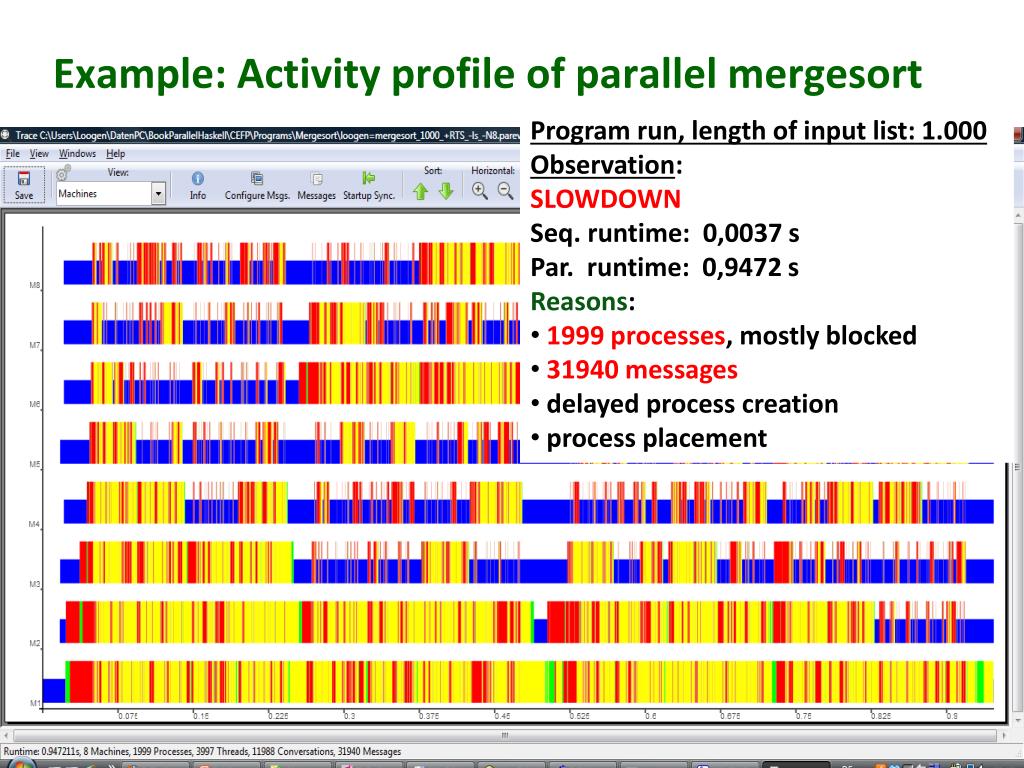Click the 0.375 time axis tick label
This screenshot has height=768, width=1024.
pos(429,716)
